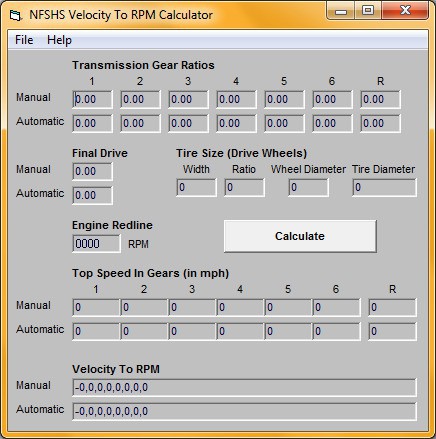This screenshot has width=436, height=439.
Task: Click the Velocity To RPM heading
Action: click(116, 369)
